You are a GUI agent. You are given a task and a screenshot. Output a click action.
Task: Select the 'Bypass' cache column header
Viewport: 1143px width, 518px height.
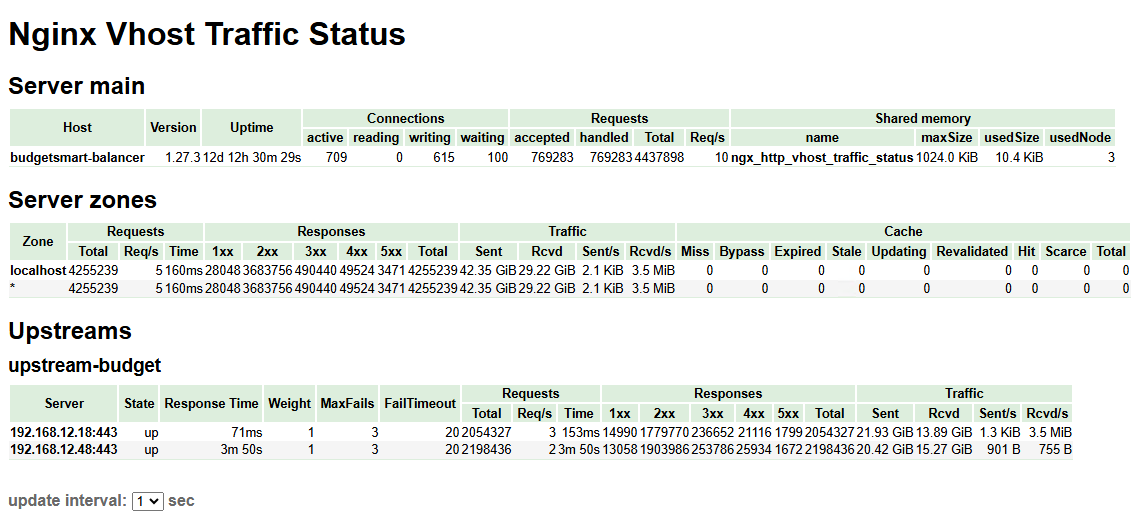tap(741, 251)
